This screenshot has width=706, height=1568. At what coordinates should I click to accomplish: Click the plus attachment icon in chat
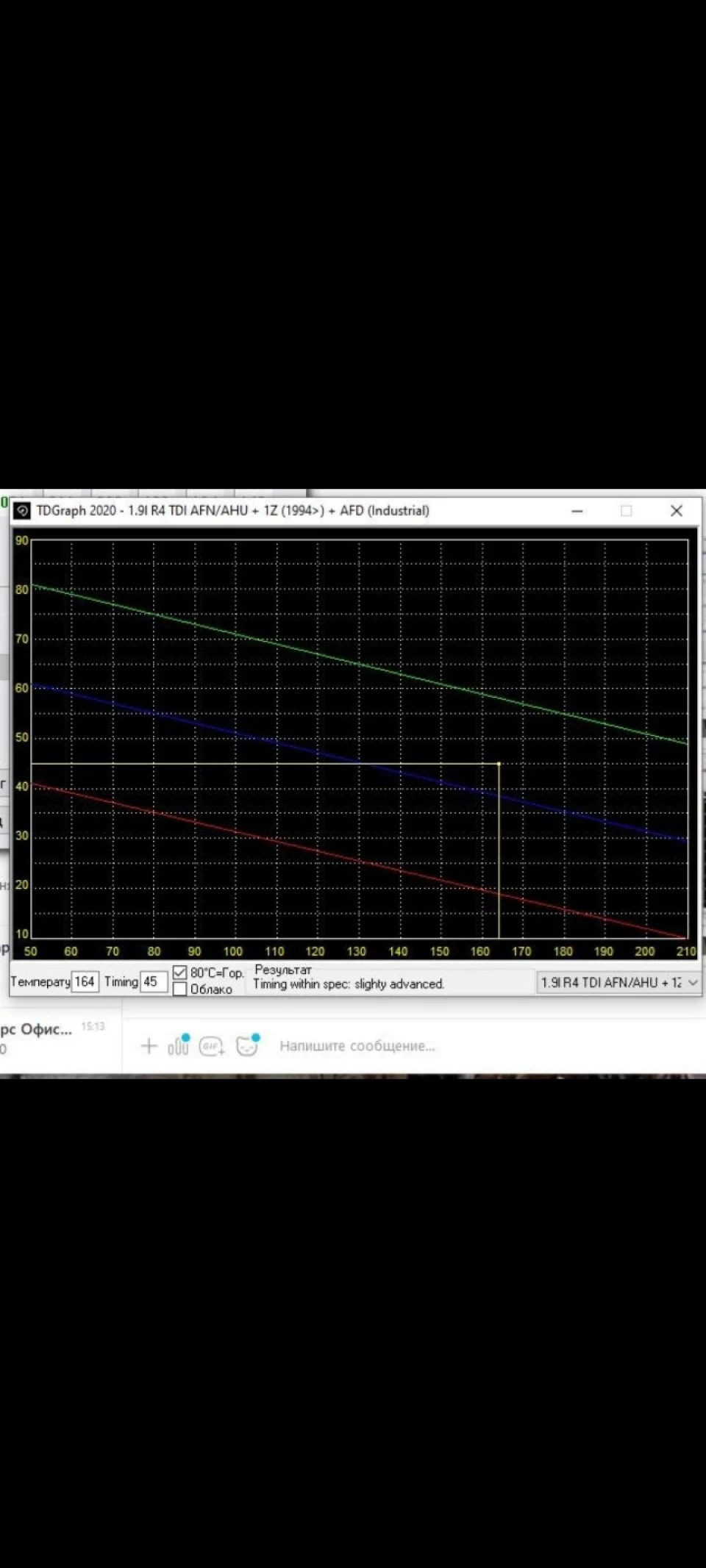tap(149, 1045)
